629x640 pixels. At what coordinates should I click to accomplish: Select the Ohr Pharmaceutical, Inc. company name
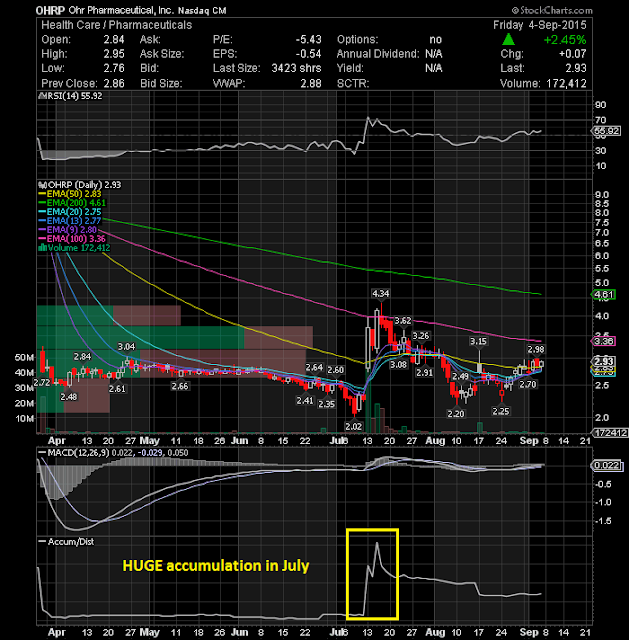point(121,10)
